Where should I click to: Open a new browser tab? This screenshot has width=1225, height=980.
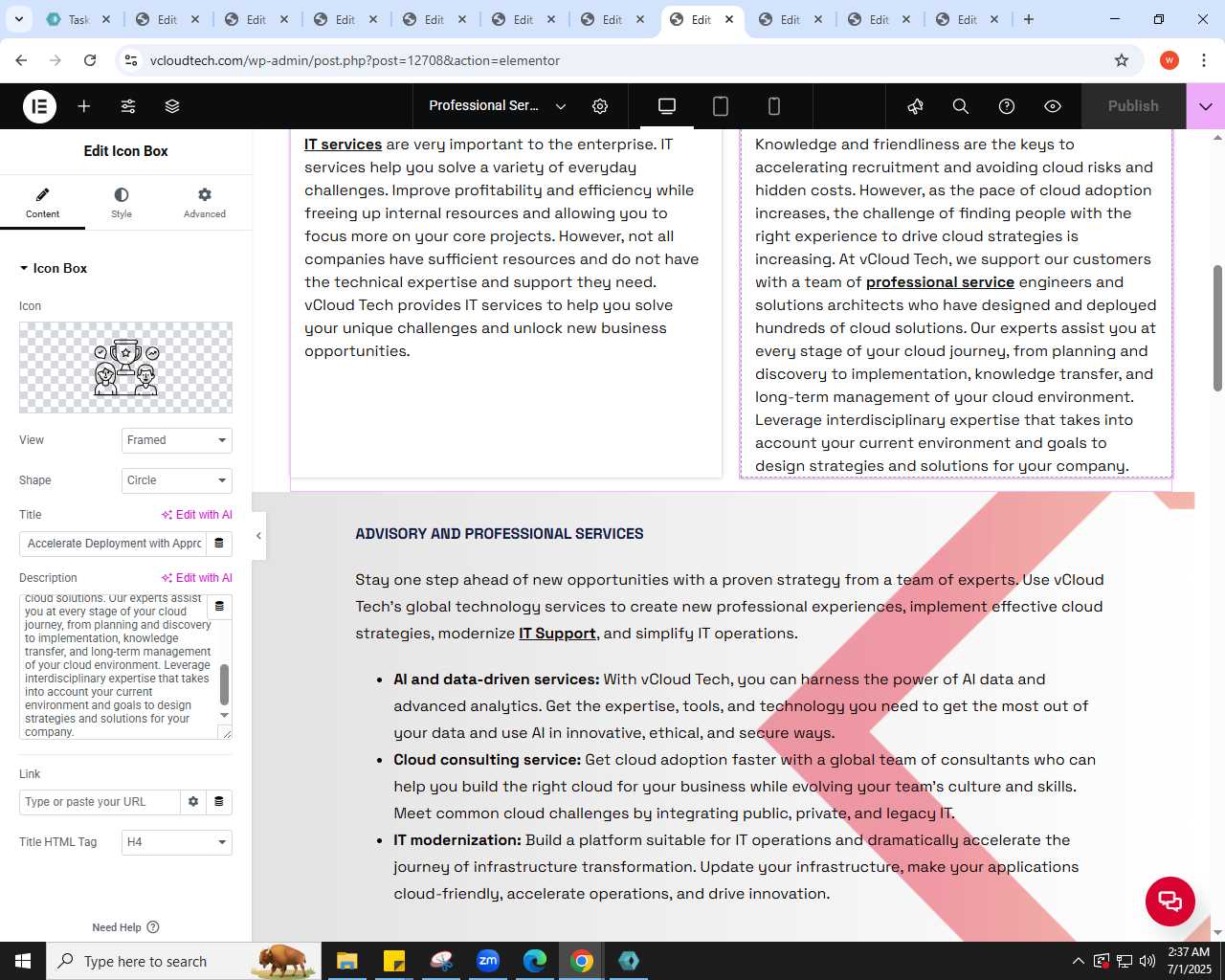[x=1029, y=19]
